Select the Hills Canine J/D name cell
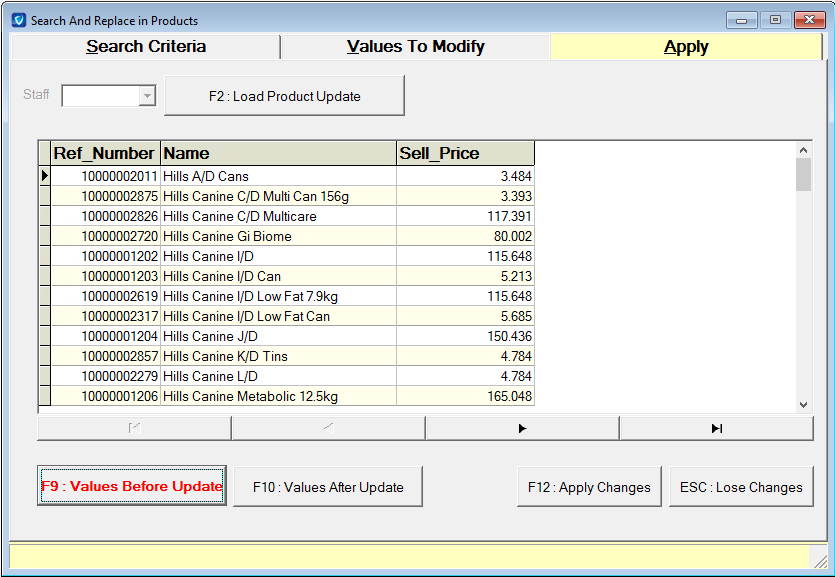Viewport: 835px width, 577px height. point(279,336)
